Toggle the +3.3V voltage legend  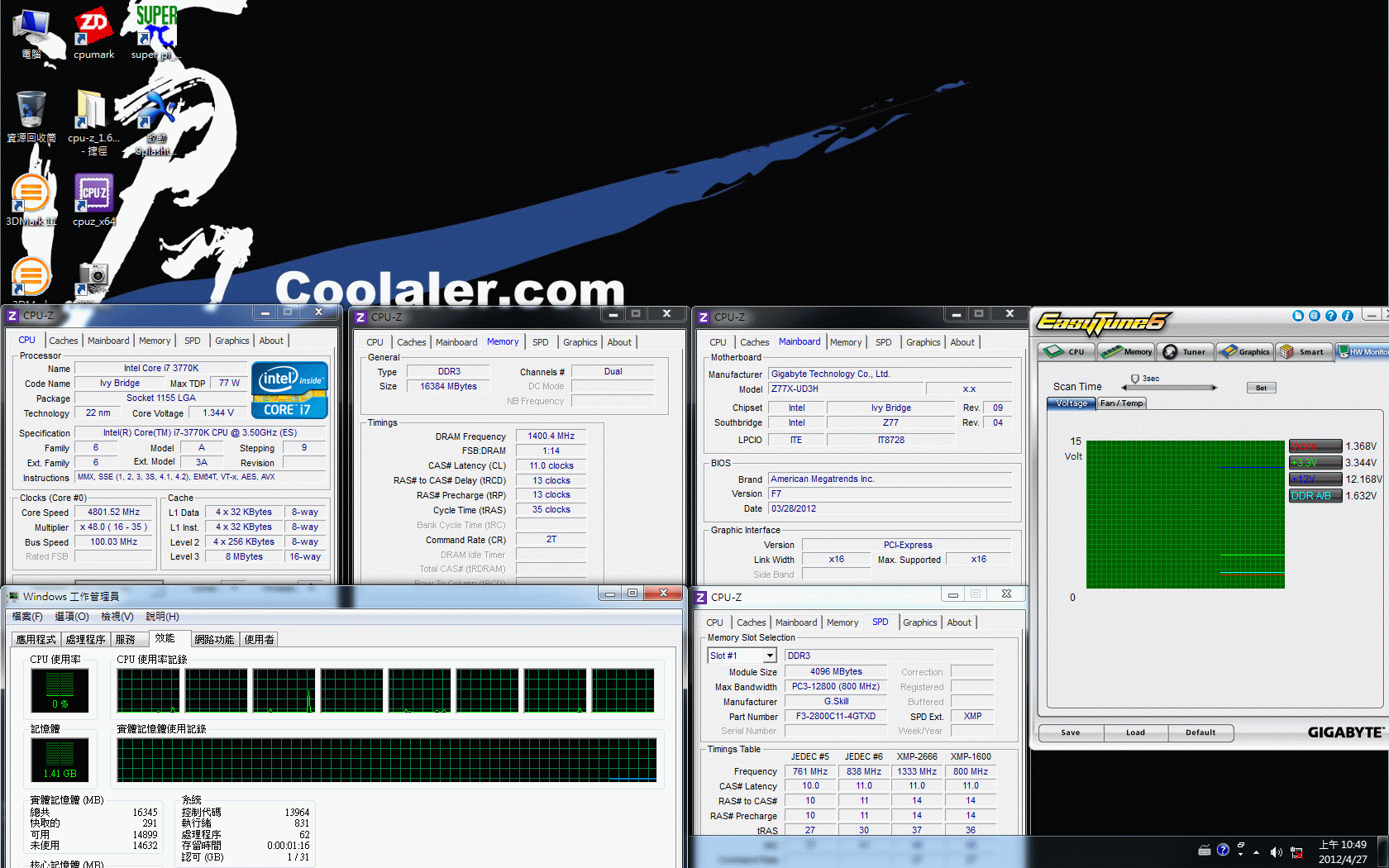click(x=1315, y=463)
